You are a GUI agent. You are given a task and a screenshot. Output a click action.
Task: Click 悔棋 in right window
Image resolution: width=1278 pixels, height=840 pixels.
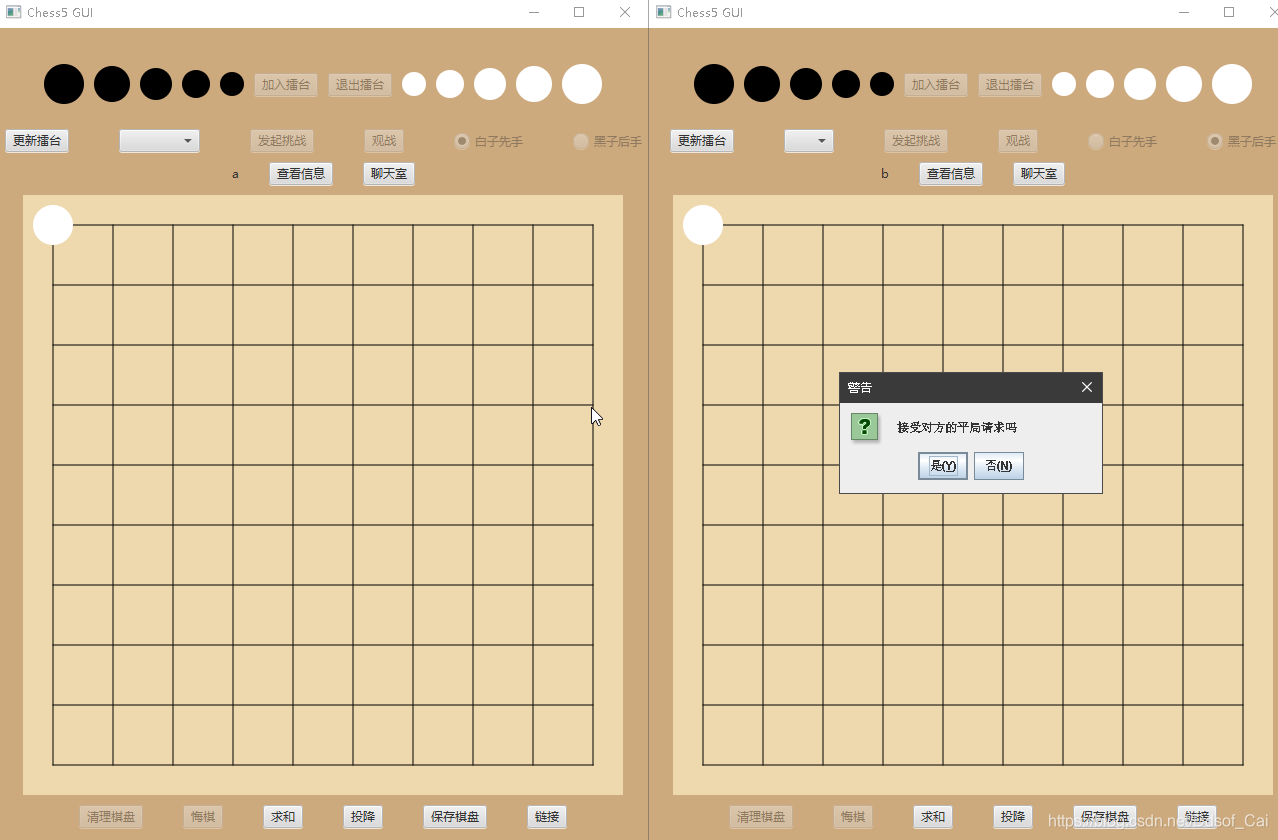pyautogui.click(x=853, y=817)
